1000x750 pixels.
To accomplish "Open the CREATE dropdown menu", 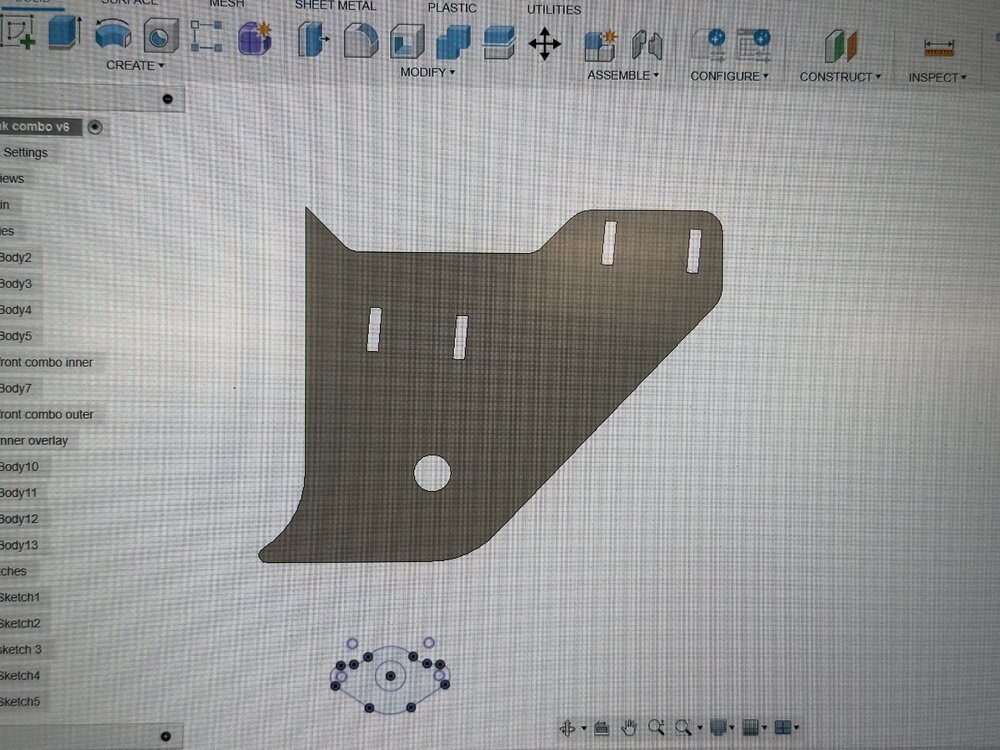I will tap(135, 65).
